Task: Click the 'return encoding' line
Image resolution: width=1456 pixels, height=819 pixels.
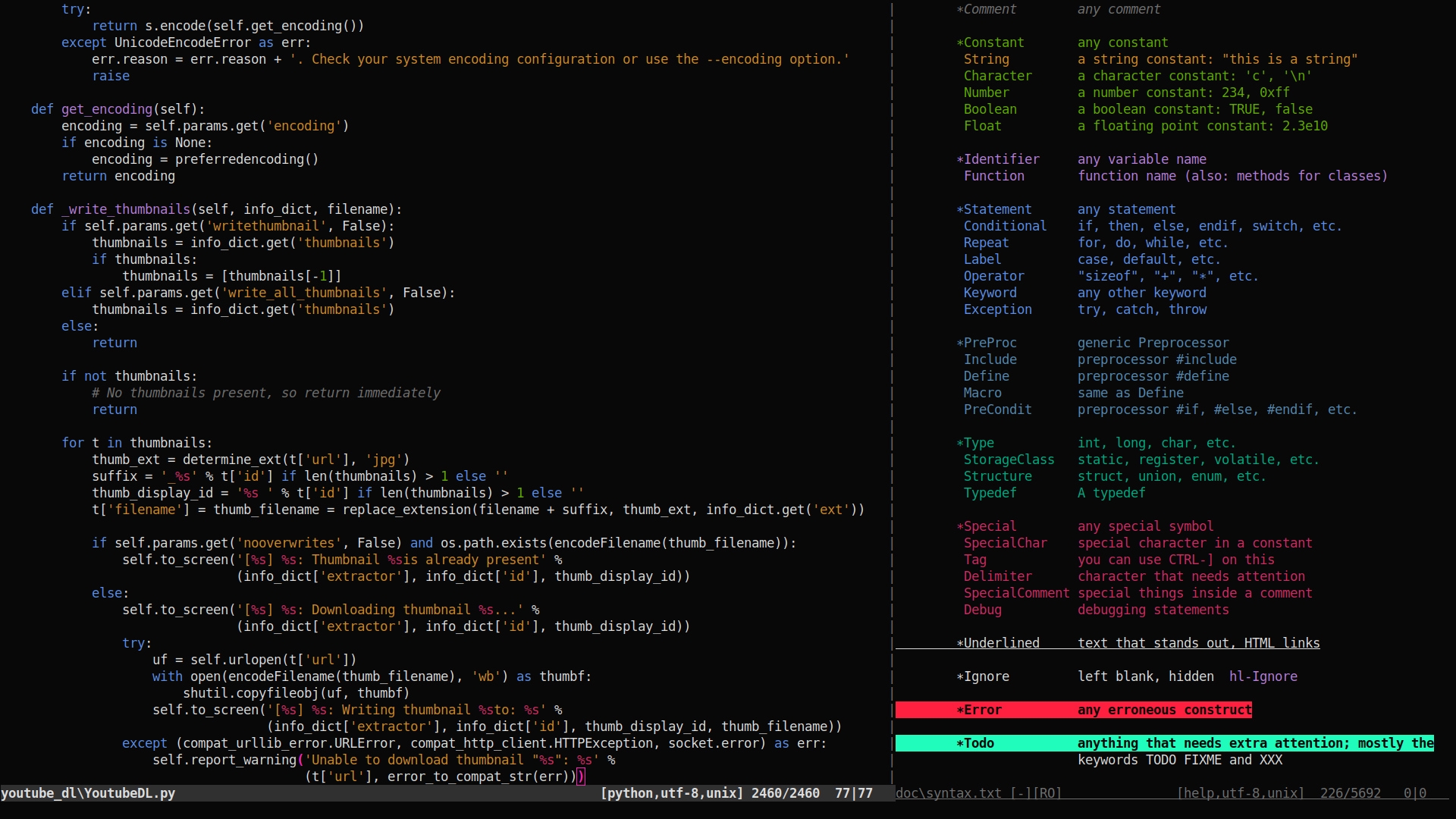Action: (118, 176)
